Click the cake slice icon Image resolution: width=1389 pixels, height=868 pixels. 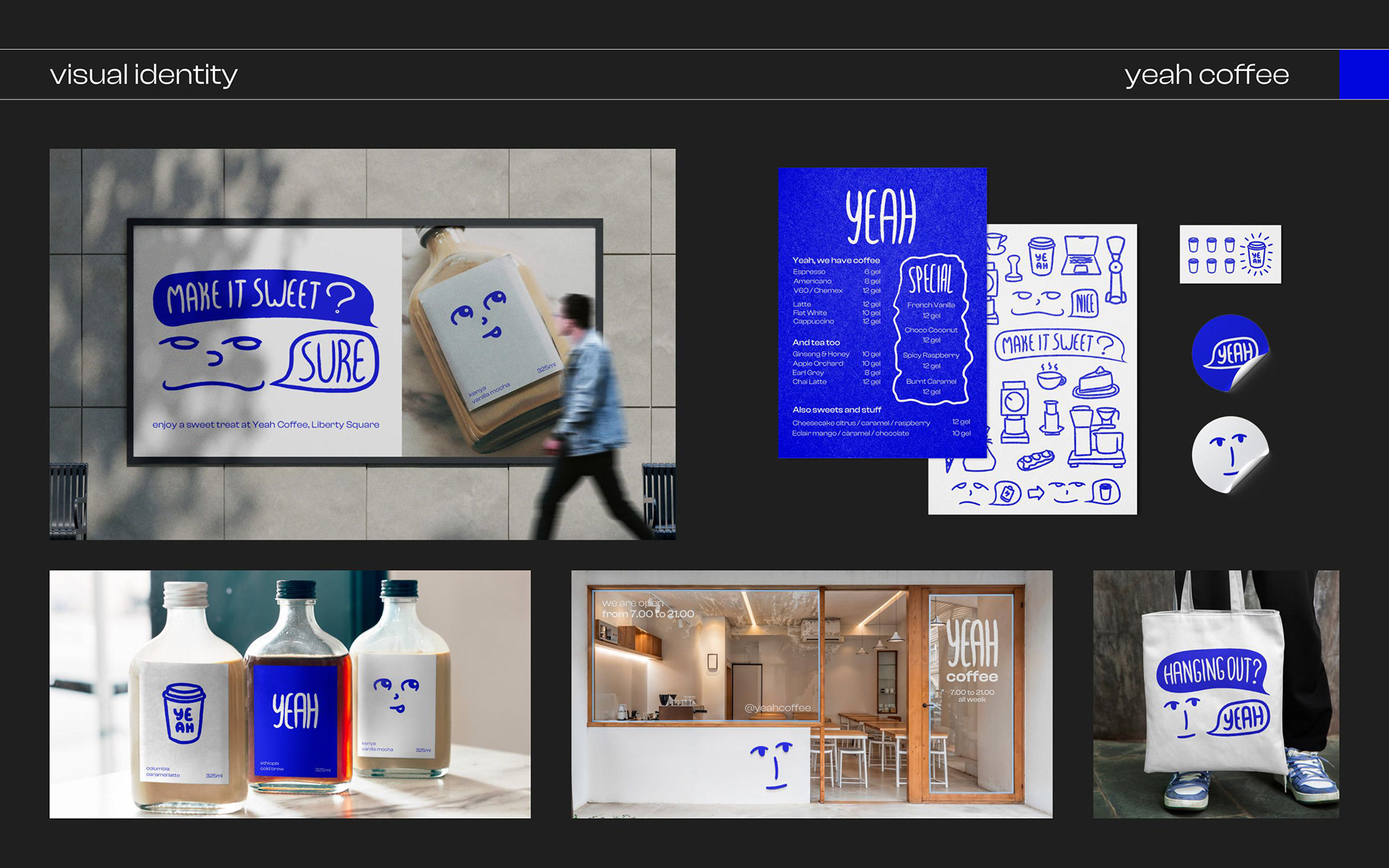1098,383
